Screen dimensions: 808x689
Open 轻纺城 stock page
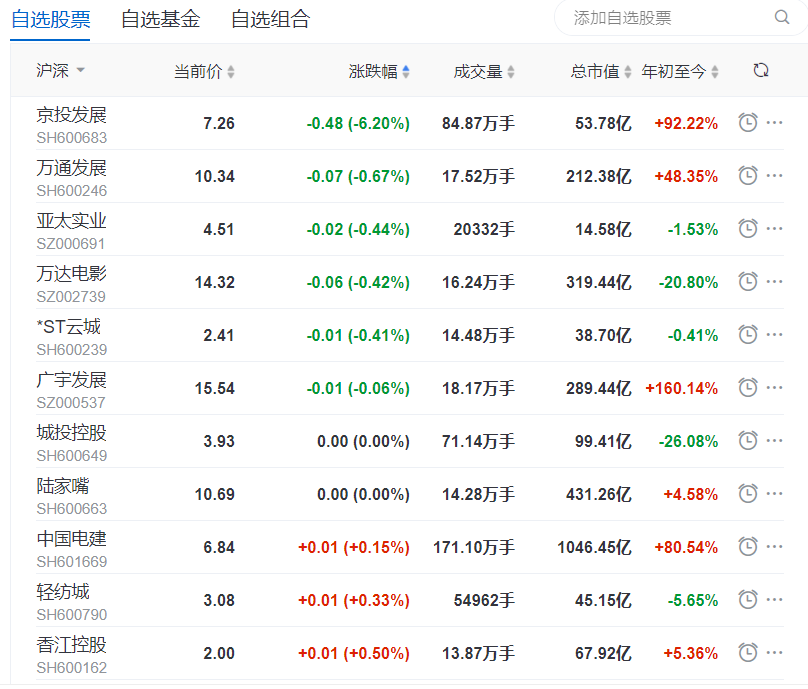click(x=62, y=592)
